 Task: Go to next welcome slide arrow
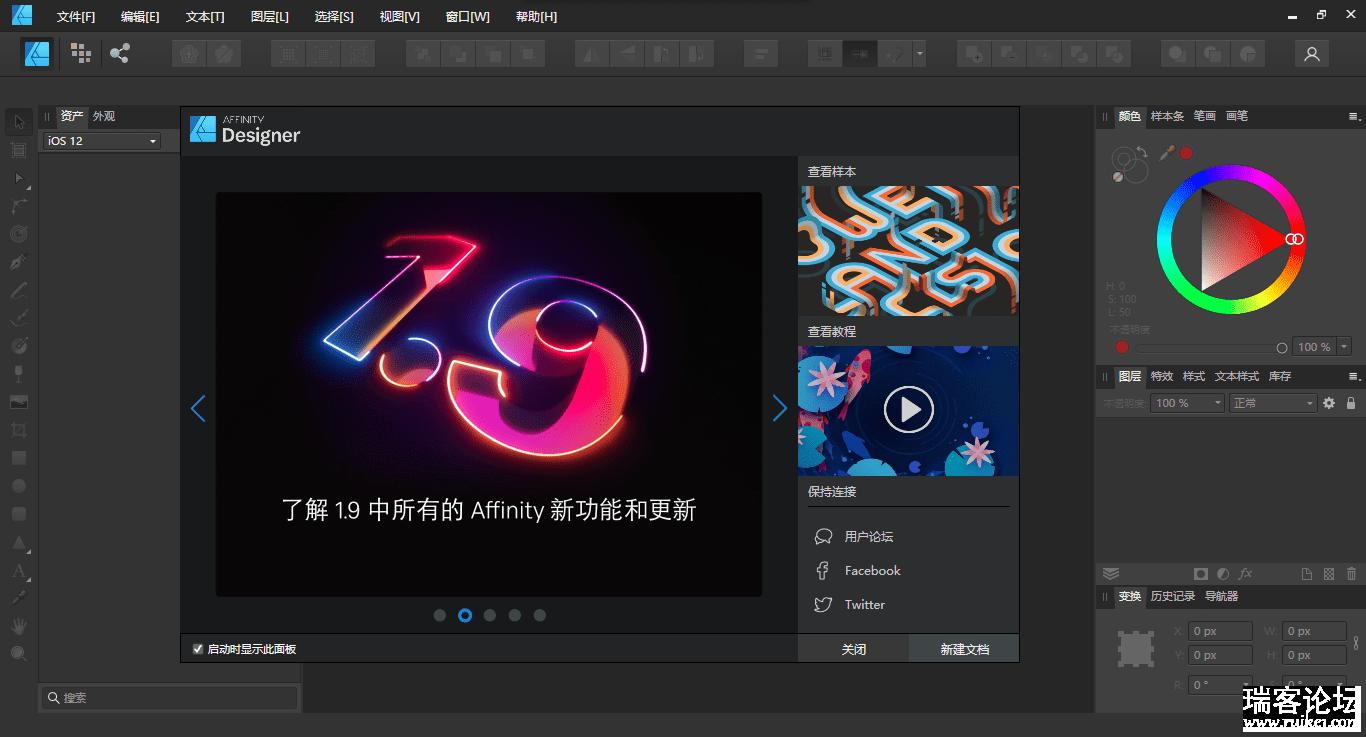tap(780, 408)
